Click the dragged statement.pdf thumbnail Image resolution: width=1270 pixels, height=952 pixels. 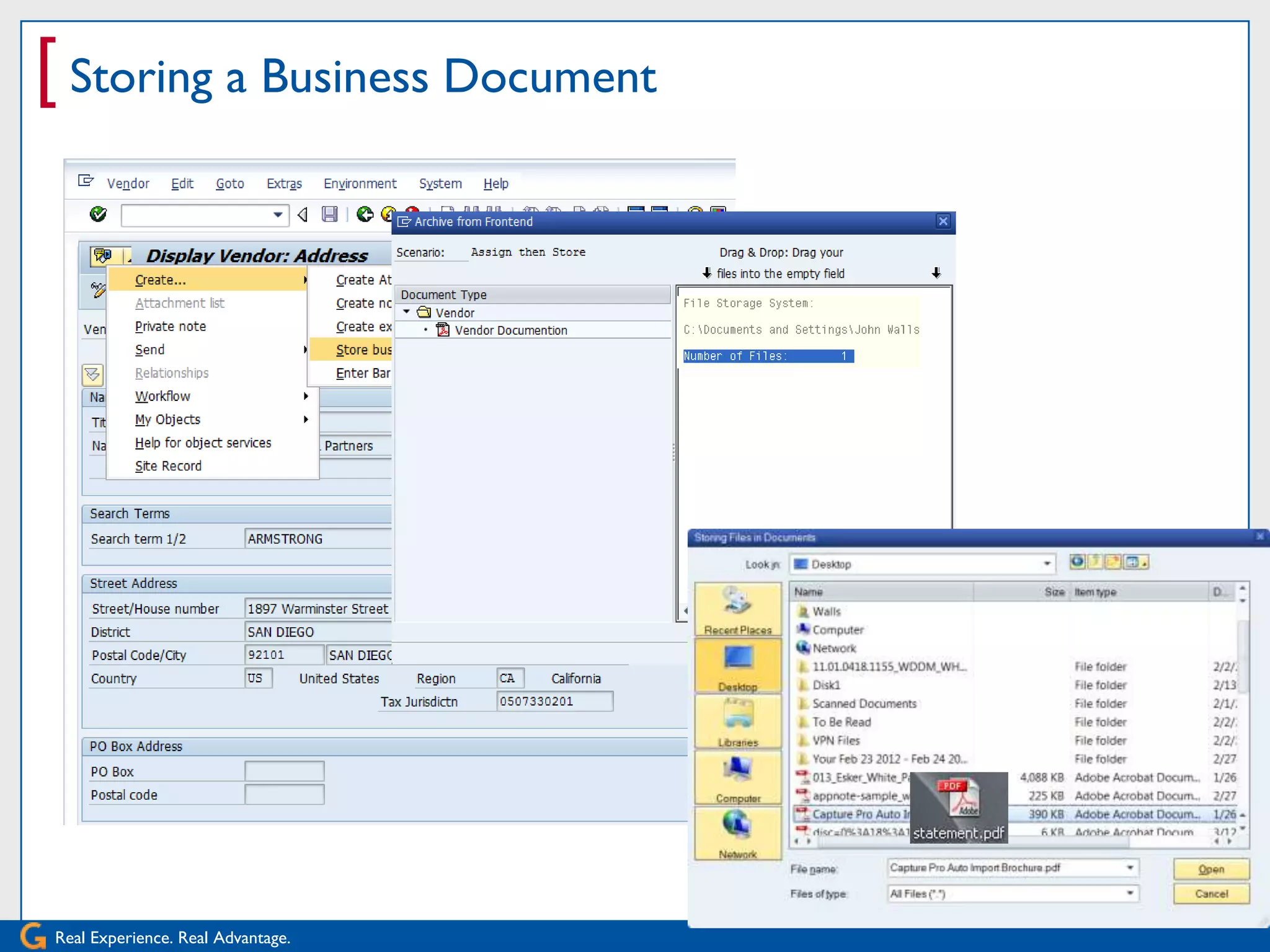pyautogui.click(x=959, y=808)
